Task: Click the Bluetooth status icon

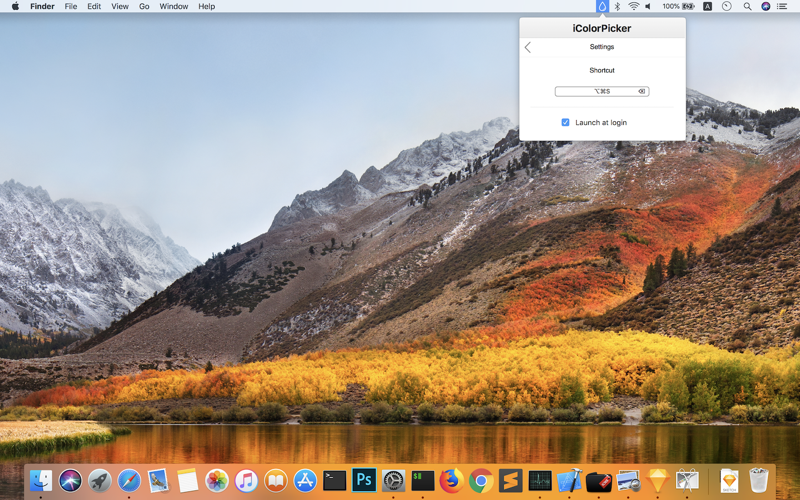Action: pyautogui.click(x=617, y=6)
